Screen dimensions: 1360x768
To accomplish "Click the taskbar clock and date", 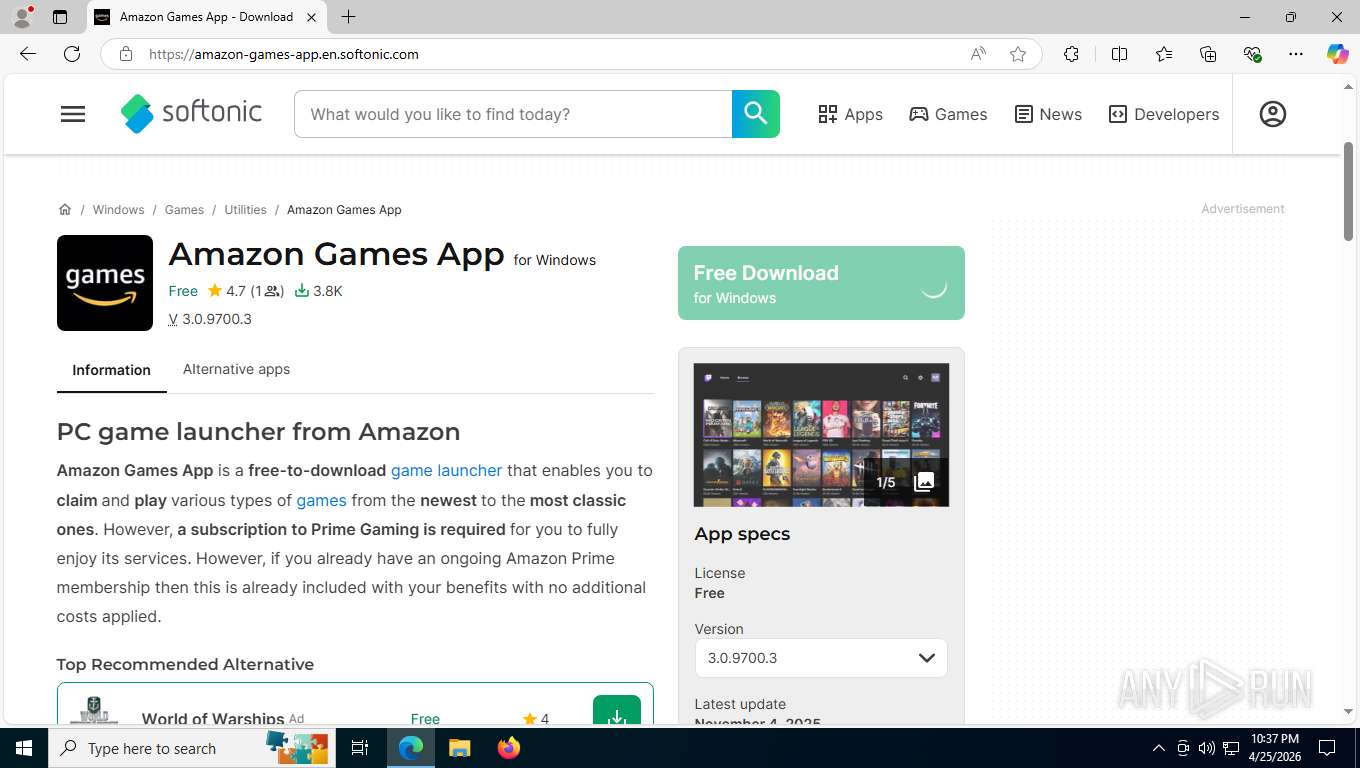I will pyautogui.click(x=1273, y=748).
